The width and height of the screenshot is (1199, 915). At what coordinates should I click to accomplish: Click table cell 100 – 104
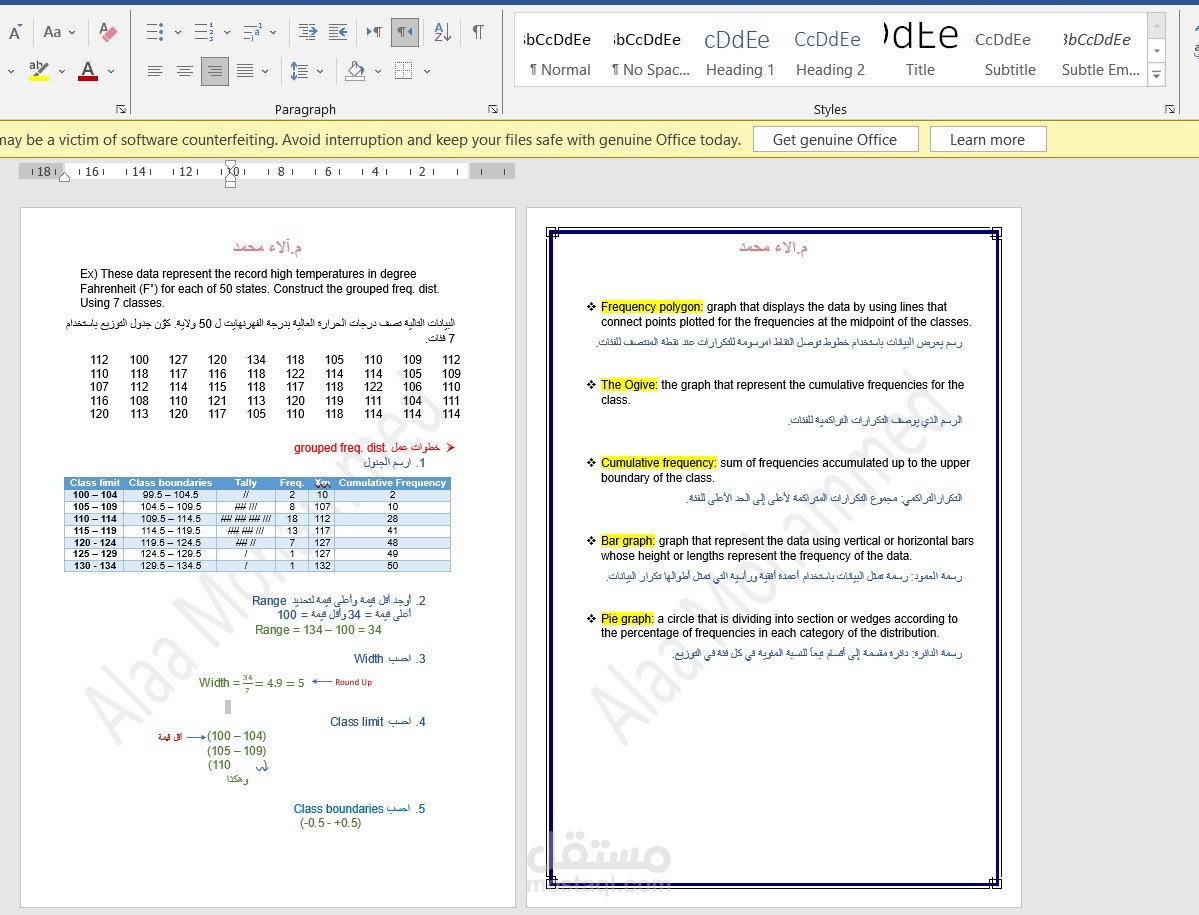pos(95,495)
